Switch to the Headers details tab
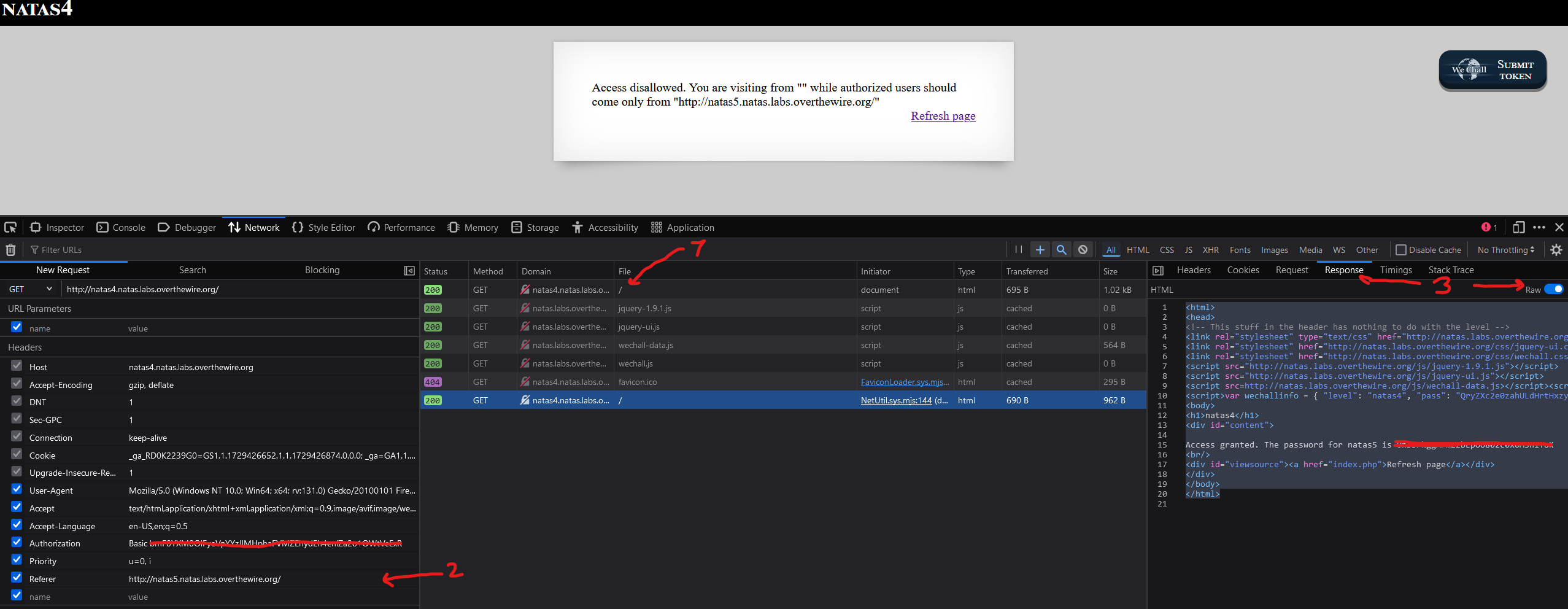Viewport: 1568px width, 609px height. click(1194, 270)
